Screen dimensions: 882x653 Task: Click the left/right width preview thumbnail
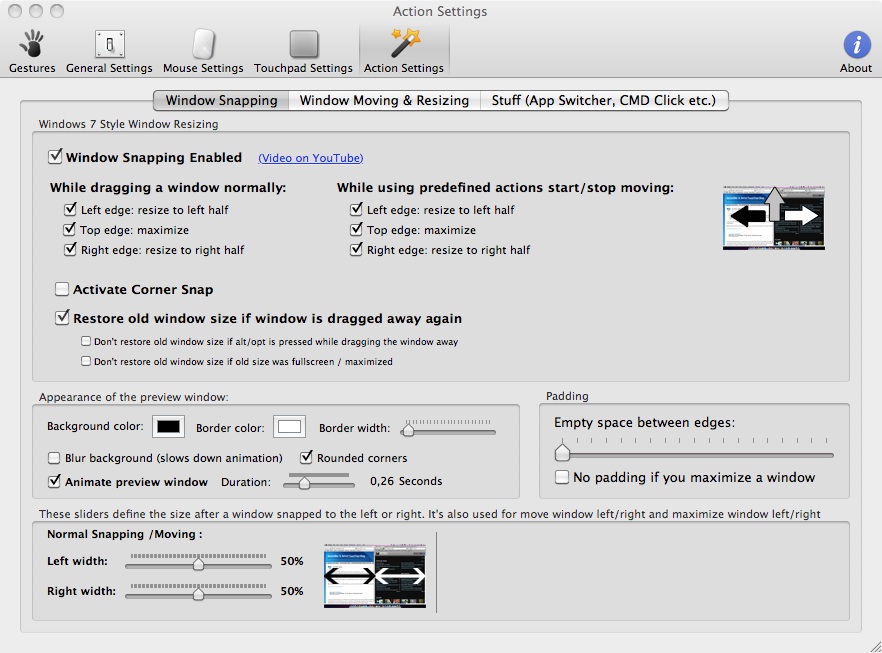tap(374, 576)
